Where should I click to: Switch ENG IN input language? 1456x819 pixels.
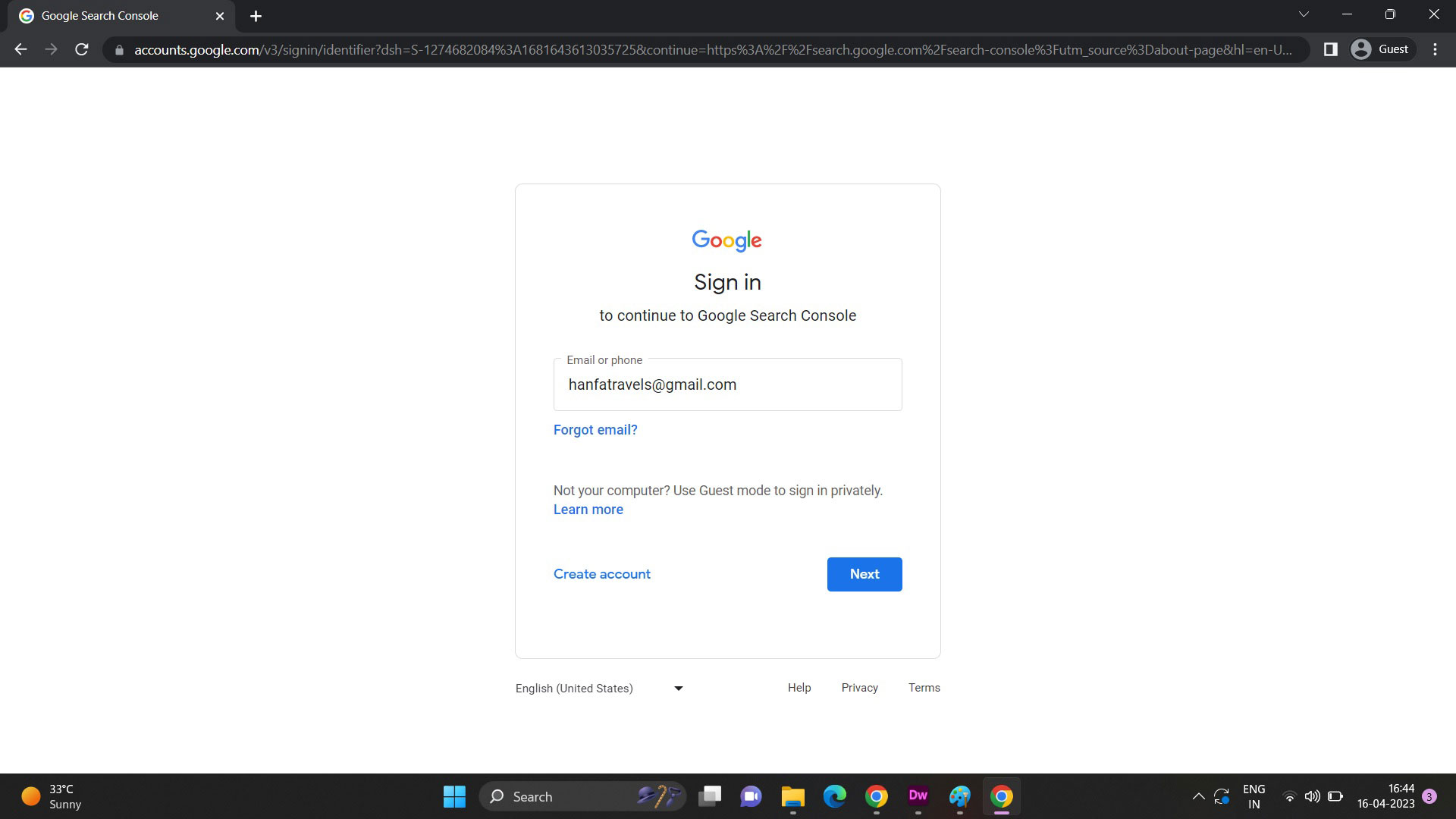pyautogui.click(x=1254, y=796)
